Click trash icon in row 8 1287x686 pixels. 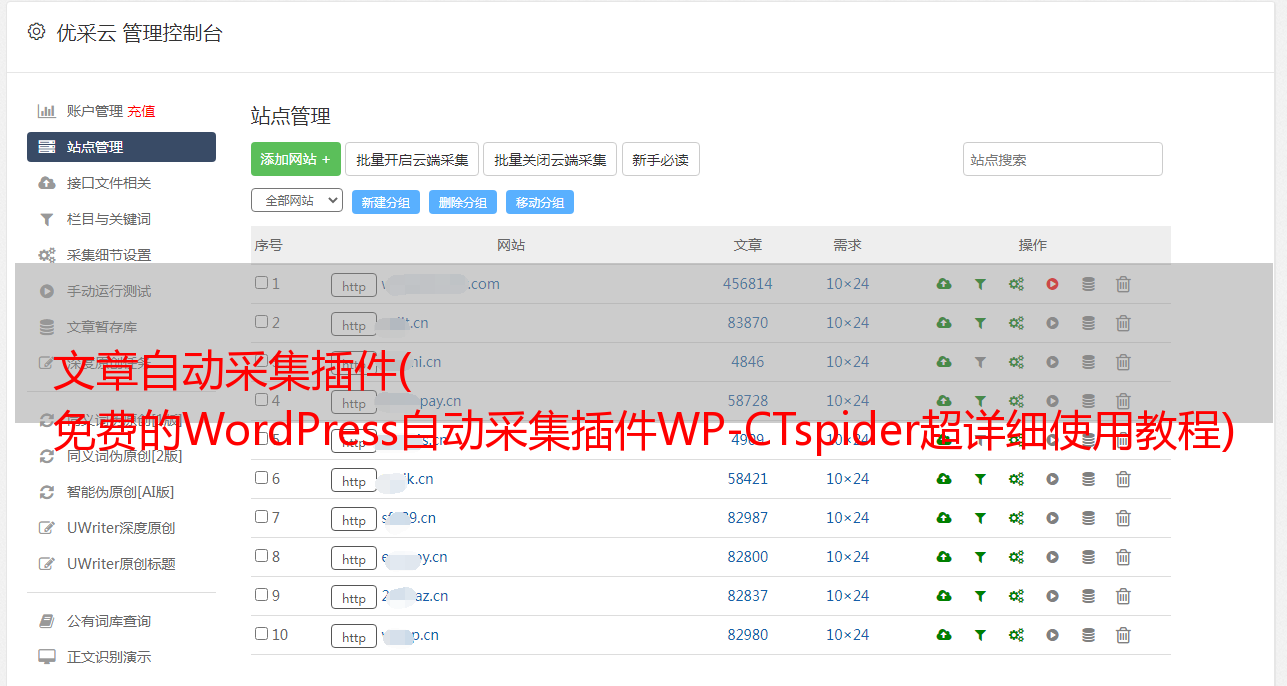1123,557
